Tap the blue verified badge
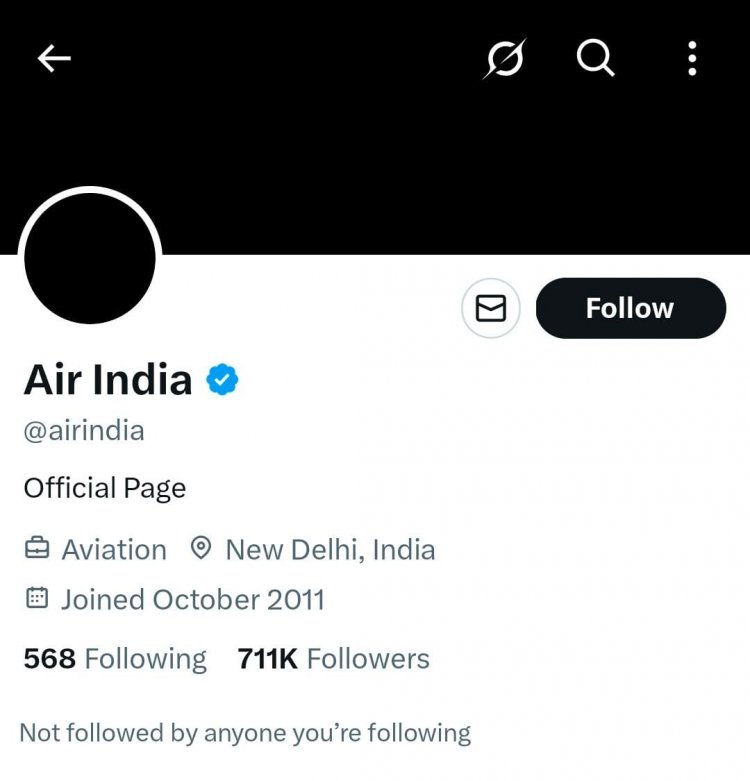The width and height of the screenshot is (750, 781). [221, 380]
